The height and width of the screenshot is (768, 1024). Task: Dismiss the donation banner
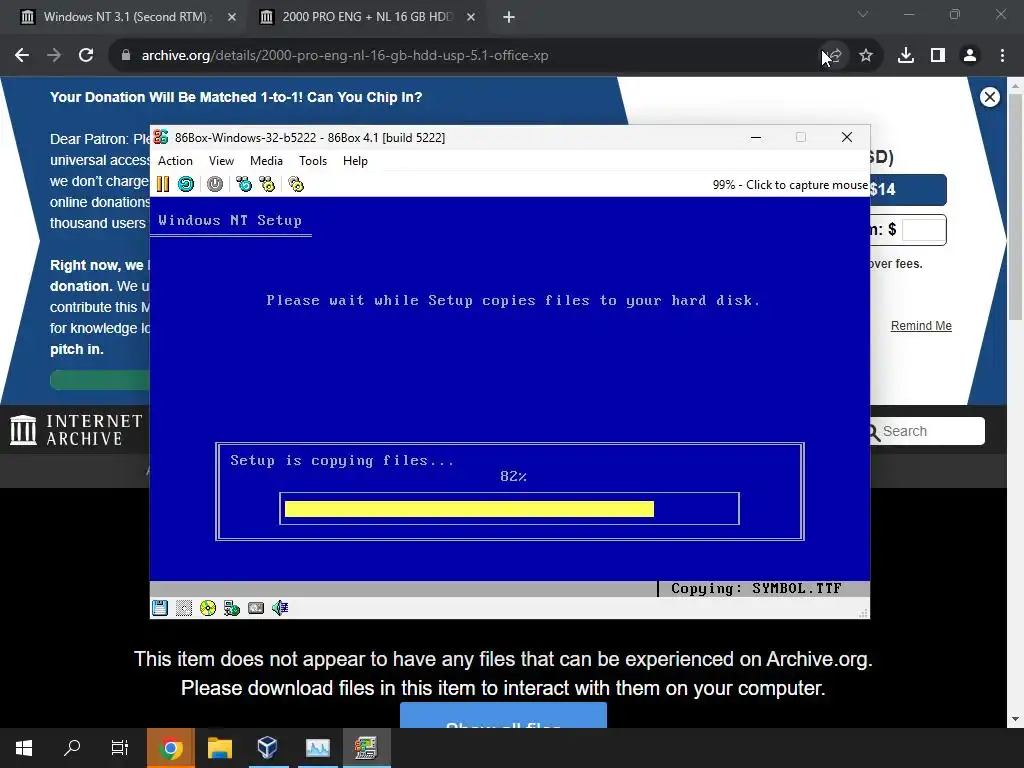pyautogui.click(x=990, y=97)
